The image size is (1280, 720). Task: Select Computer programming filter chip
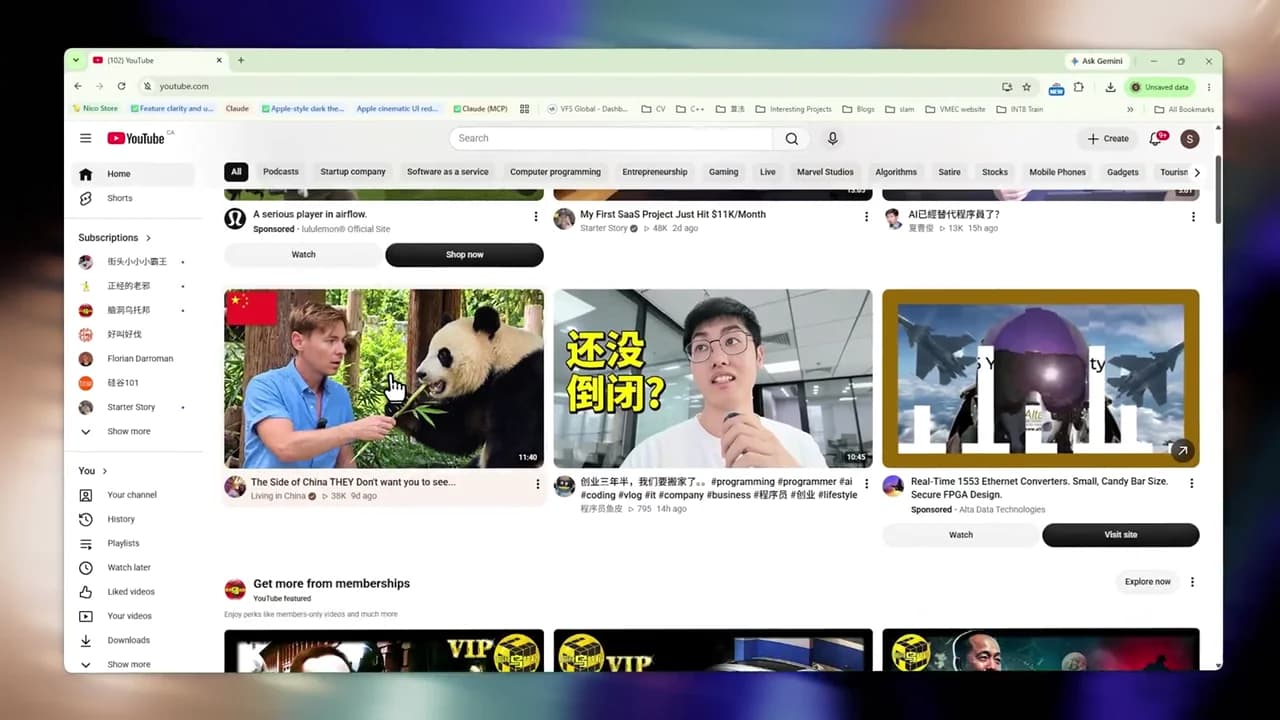tap(555, 172)
